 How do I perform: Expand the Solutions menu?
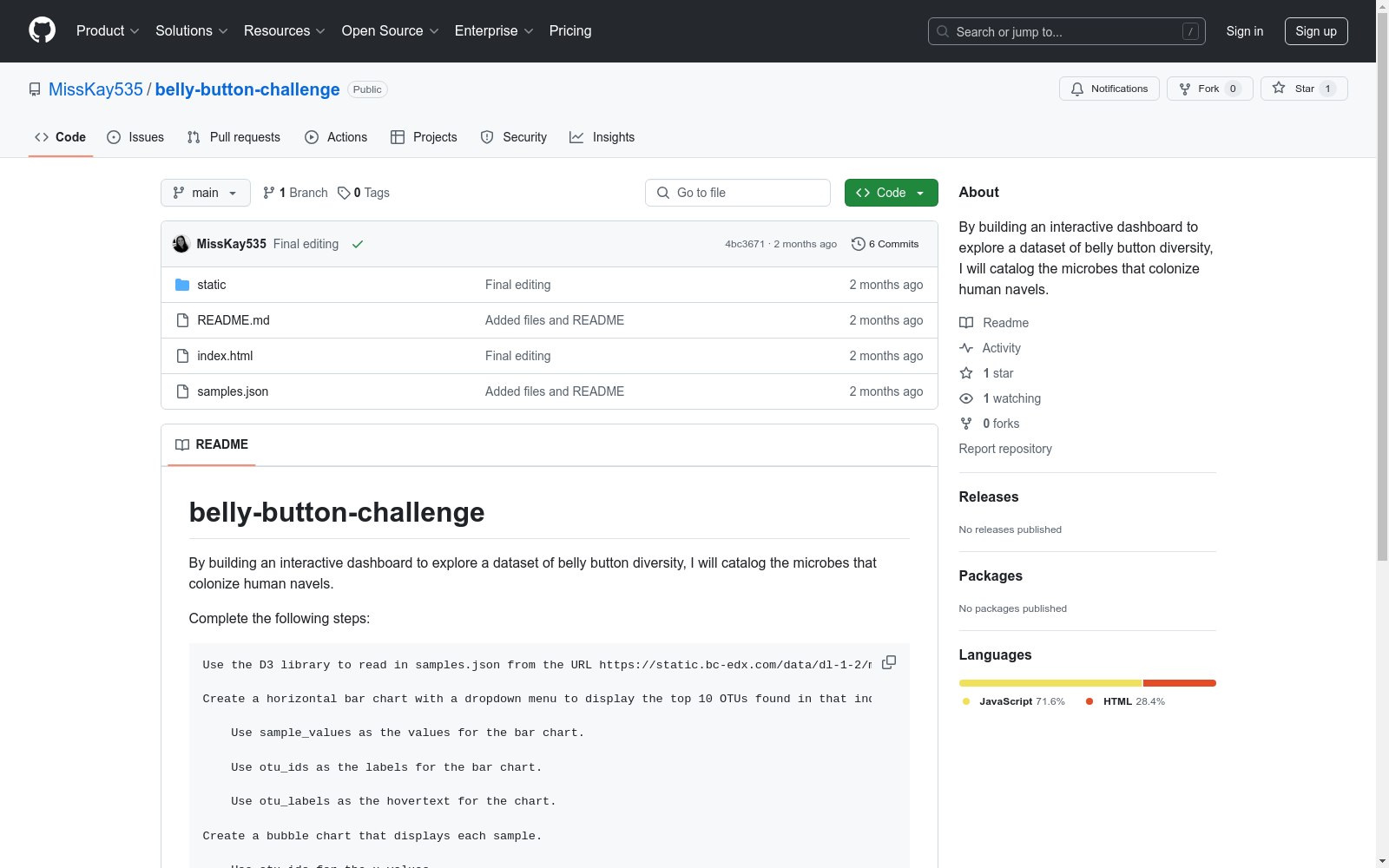(191, 30)
